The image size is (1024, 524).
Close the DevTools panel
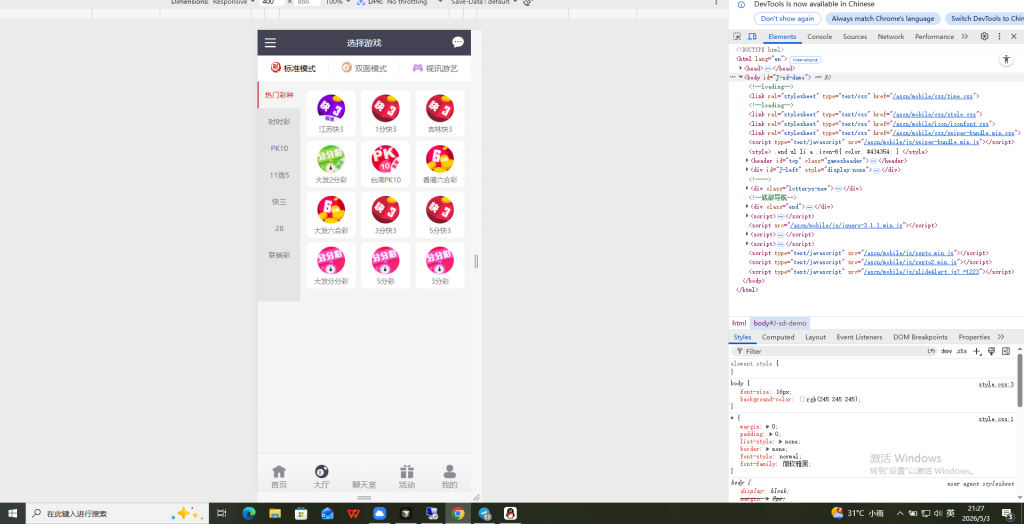[x=1014, y=37]
